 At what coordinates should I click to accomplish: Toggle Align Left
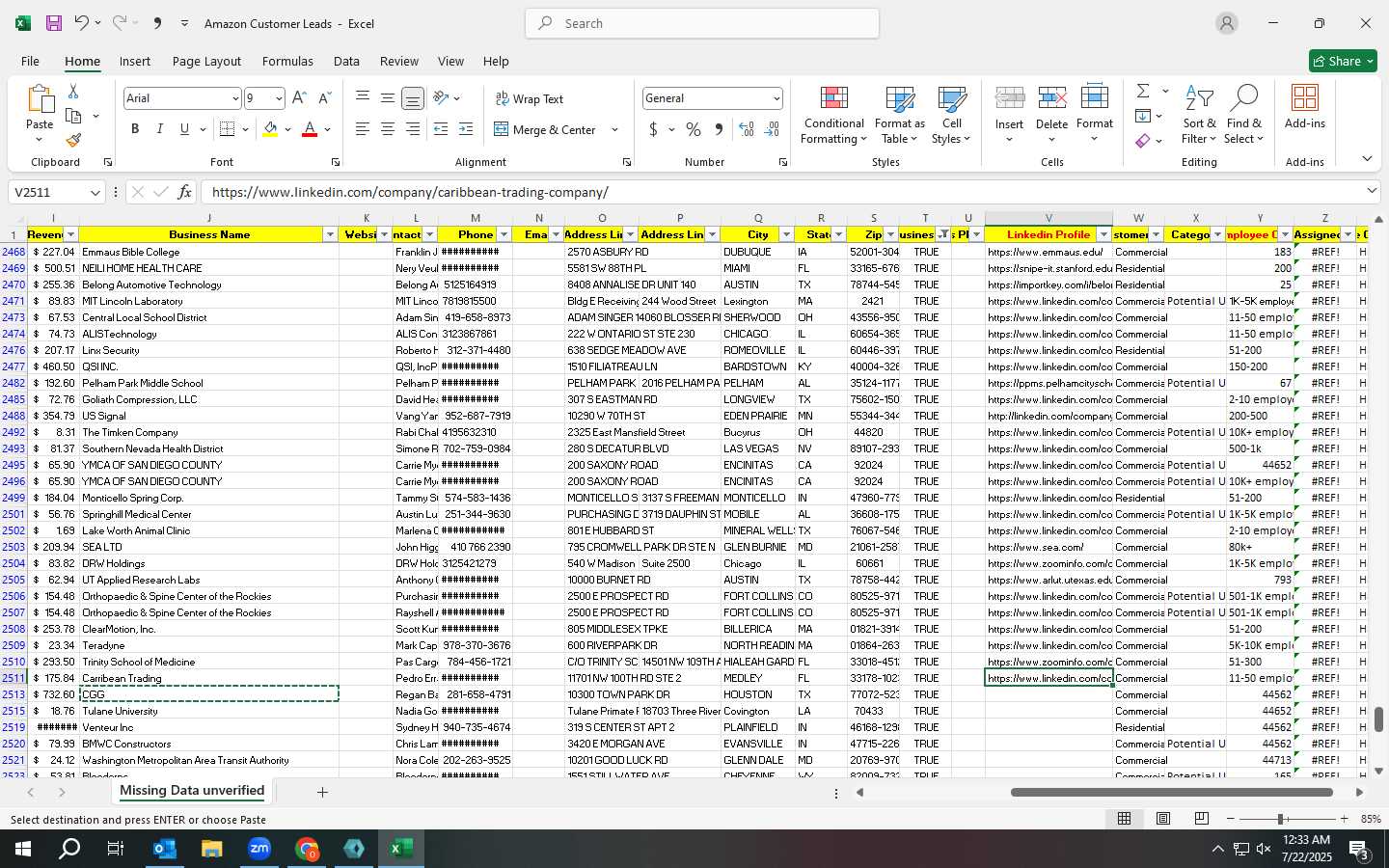coord(362,129)
